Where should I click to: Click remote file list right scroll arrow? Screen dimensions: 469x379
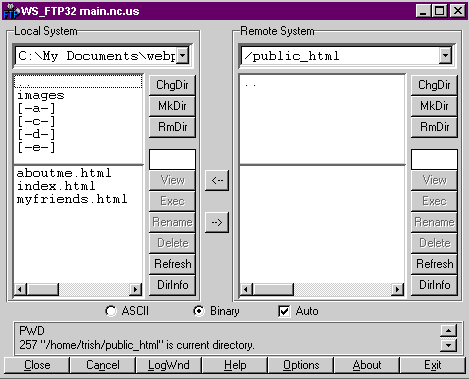click(x=397, y=289)
